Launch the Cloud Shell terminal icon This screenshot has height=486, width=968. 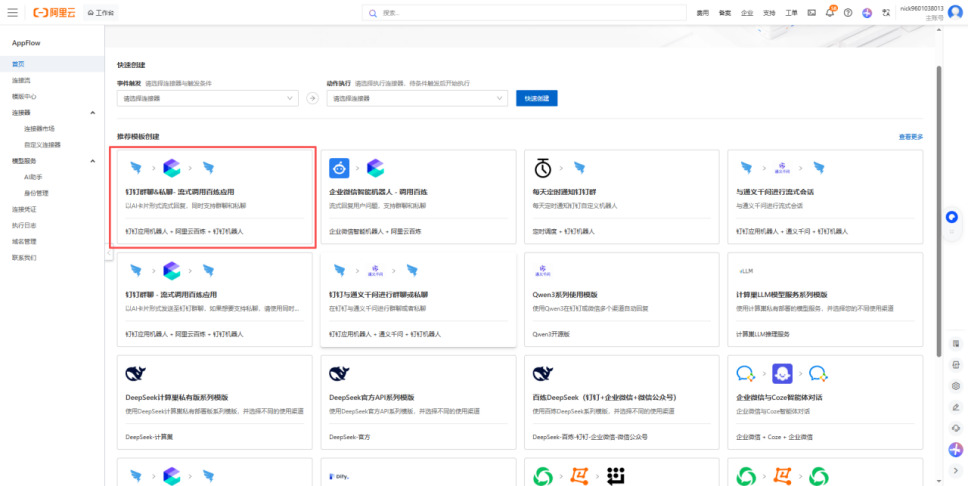point(812,12)
